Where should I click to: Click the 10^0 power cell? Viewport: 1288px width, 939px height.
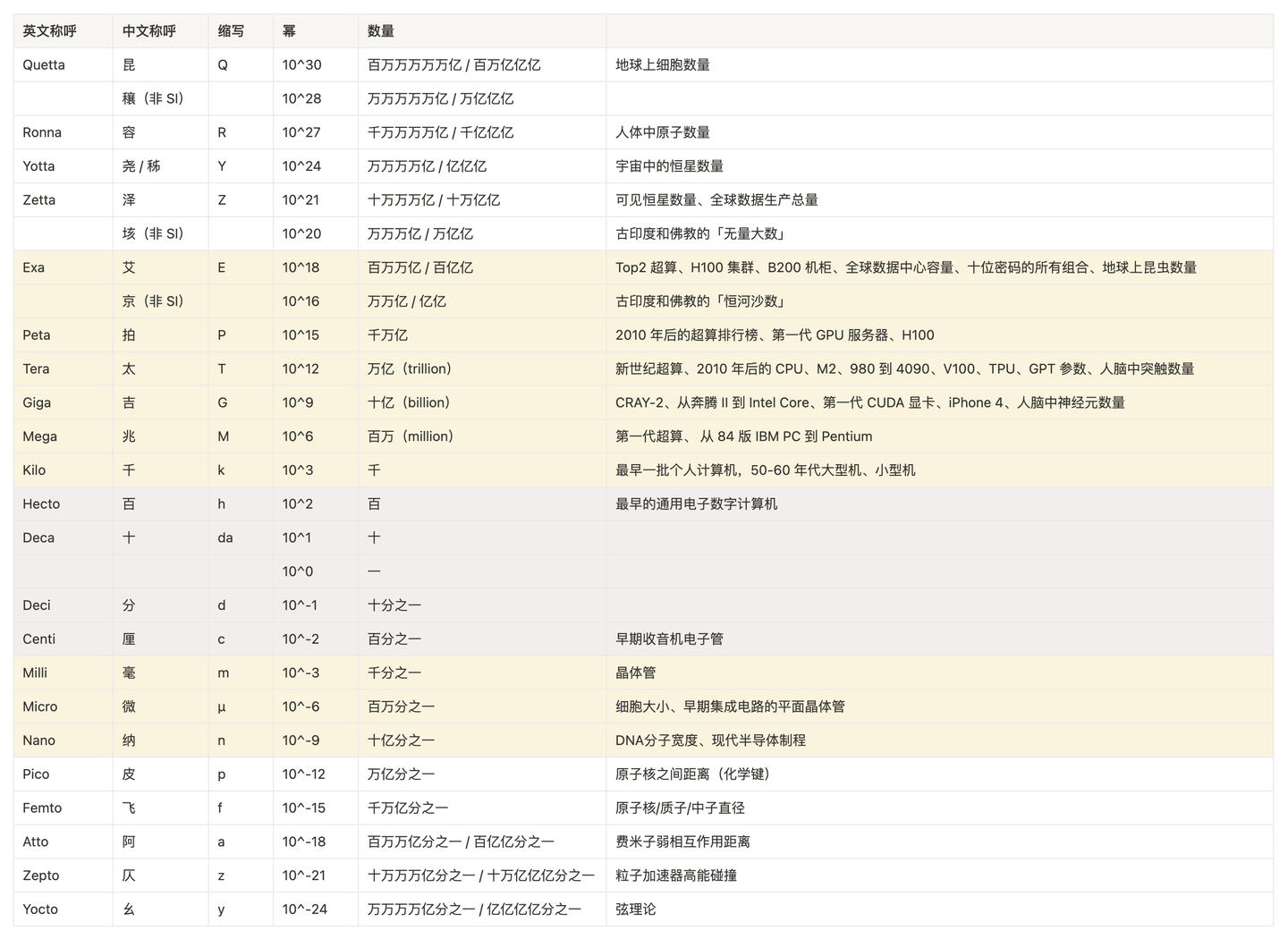(315, 571)
